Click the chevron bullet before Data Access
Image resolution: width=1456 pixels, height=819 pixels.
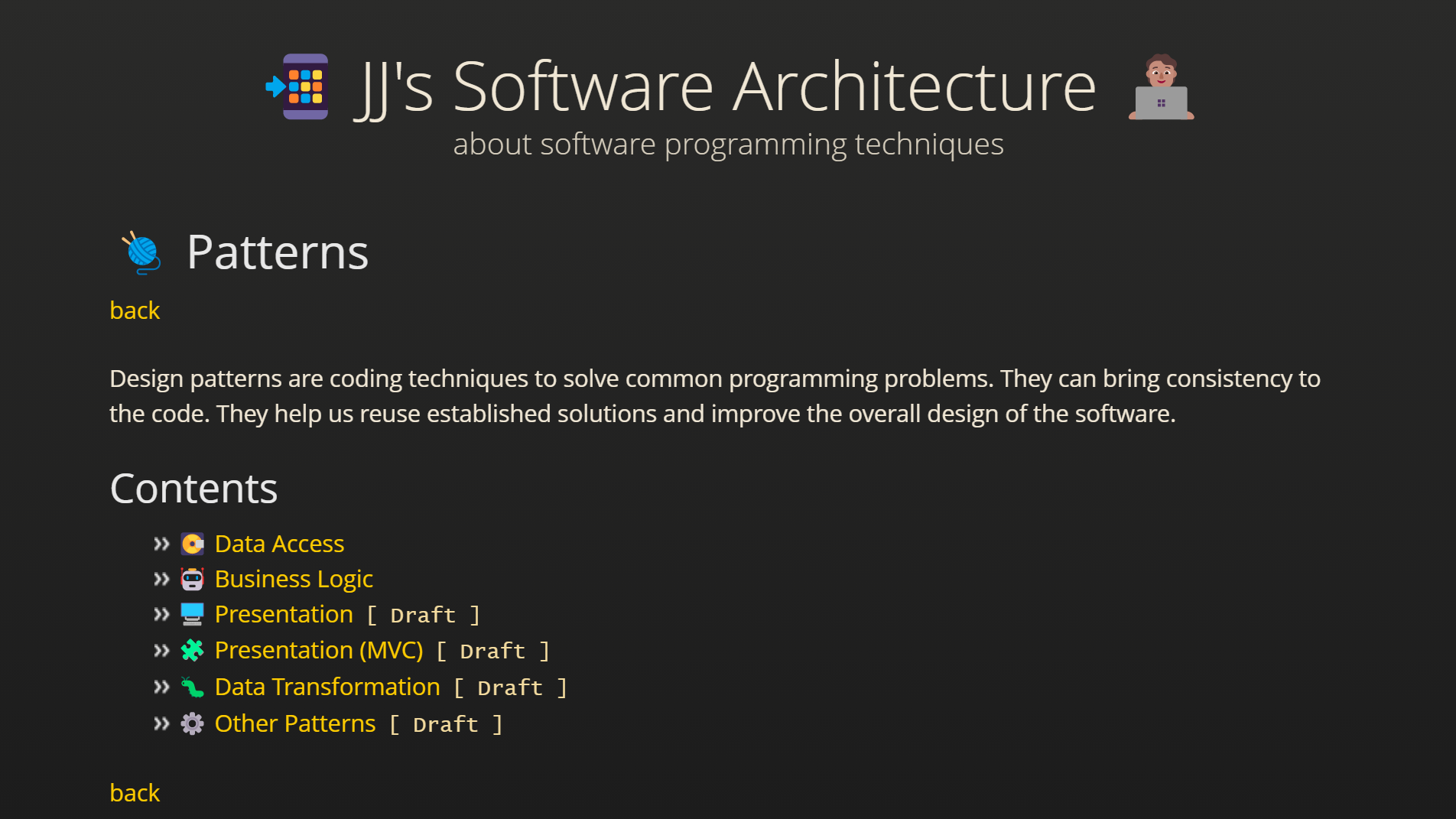[161, 543]
